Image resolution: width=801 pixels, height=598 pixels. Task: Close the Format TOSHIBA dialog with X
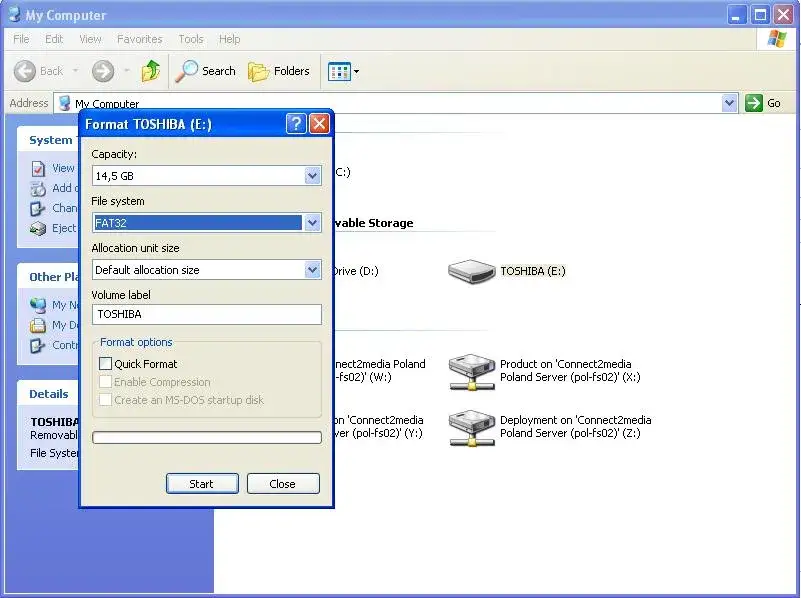(x=319, y=124)
